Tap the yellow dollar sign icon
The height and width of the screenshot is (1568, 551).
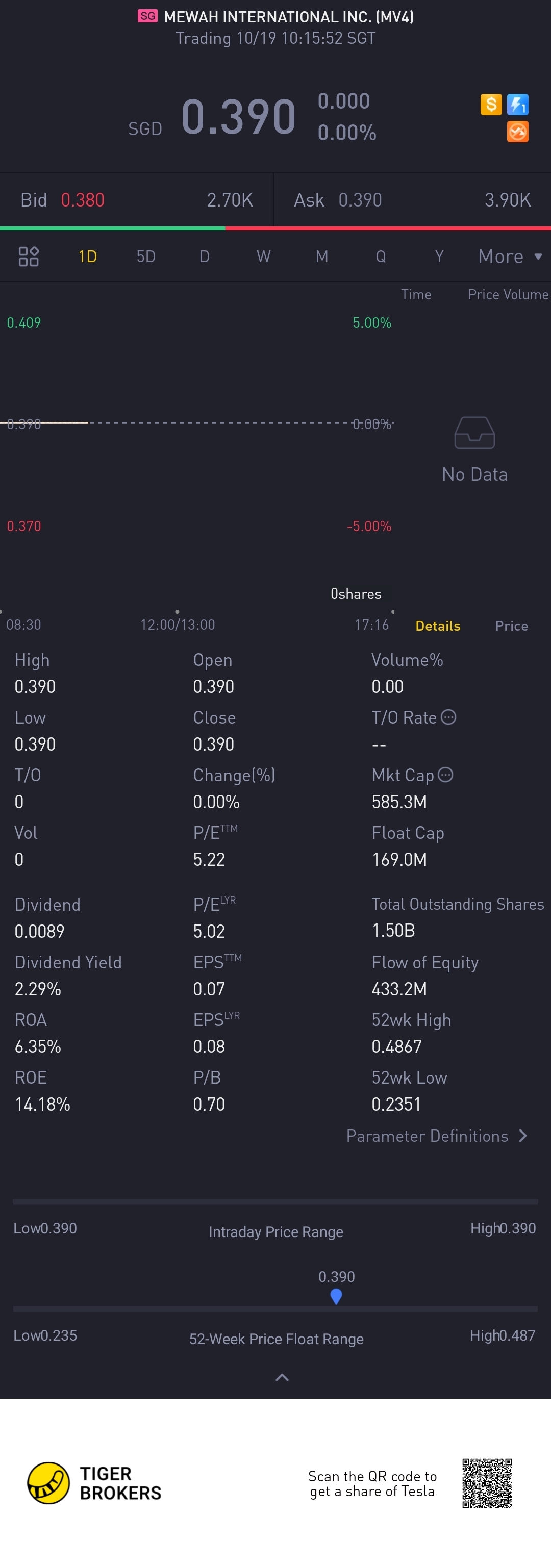(491, 104)
